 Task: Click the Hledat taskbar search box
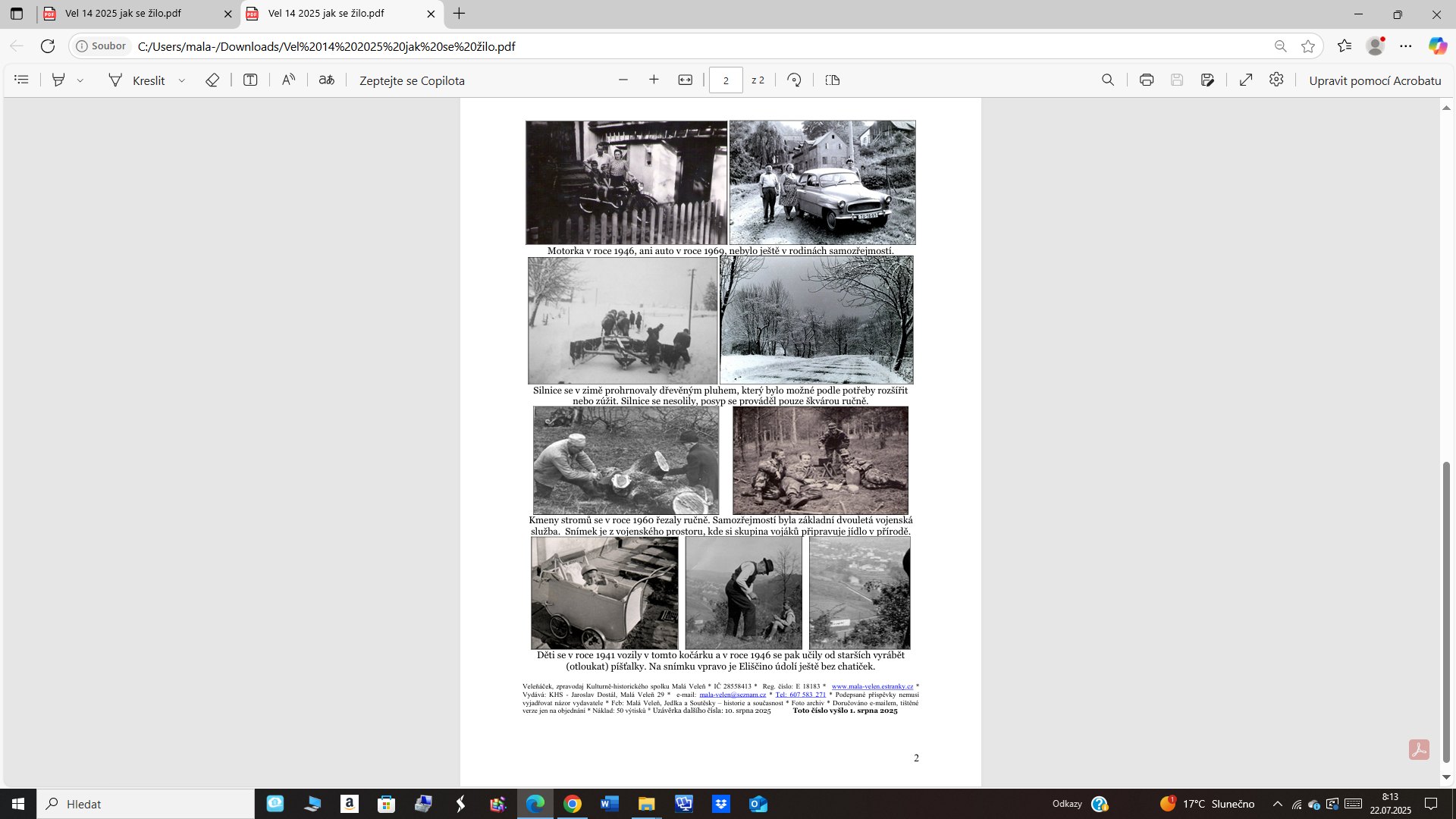pyautogui.click(x=146, y=804)
